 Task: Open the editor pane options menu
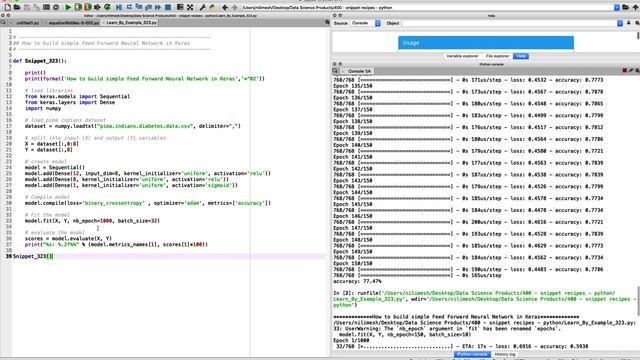(327, 22)
